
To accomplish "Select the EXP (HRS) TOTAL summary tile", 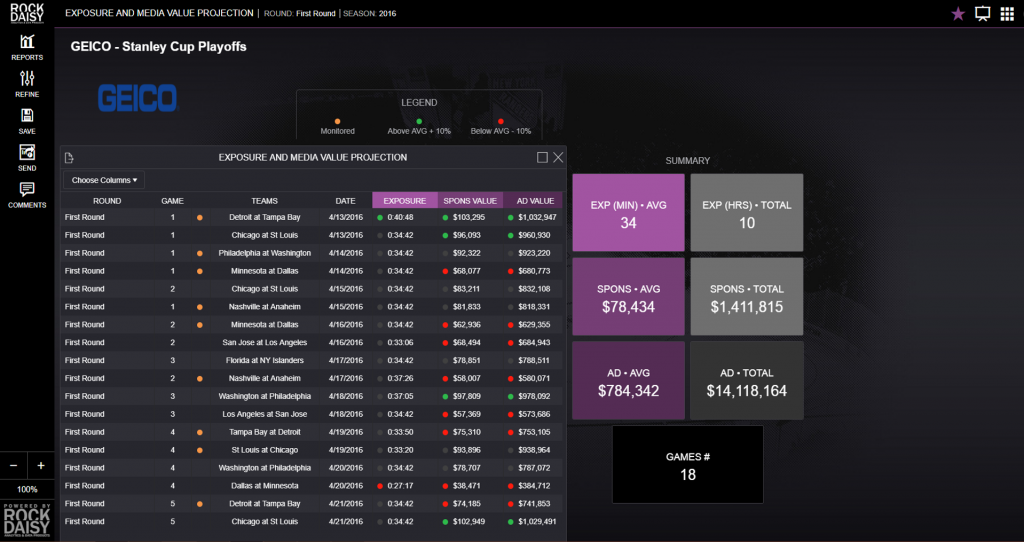I will tap(746, 213).
